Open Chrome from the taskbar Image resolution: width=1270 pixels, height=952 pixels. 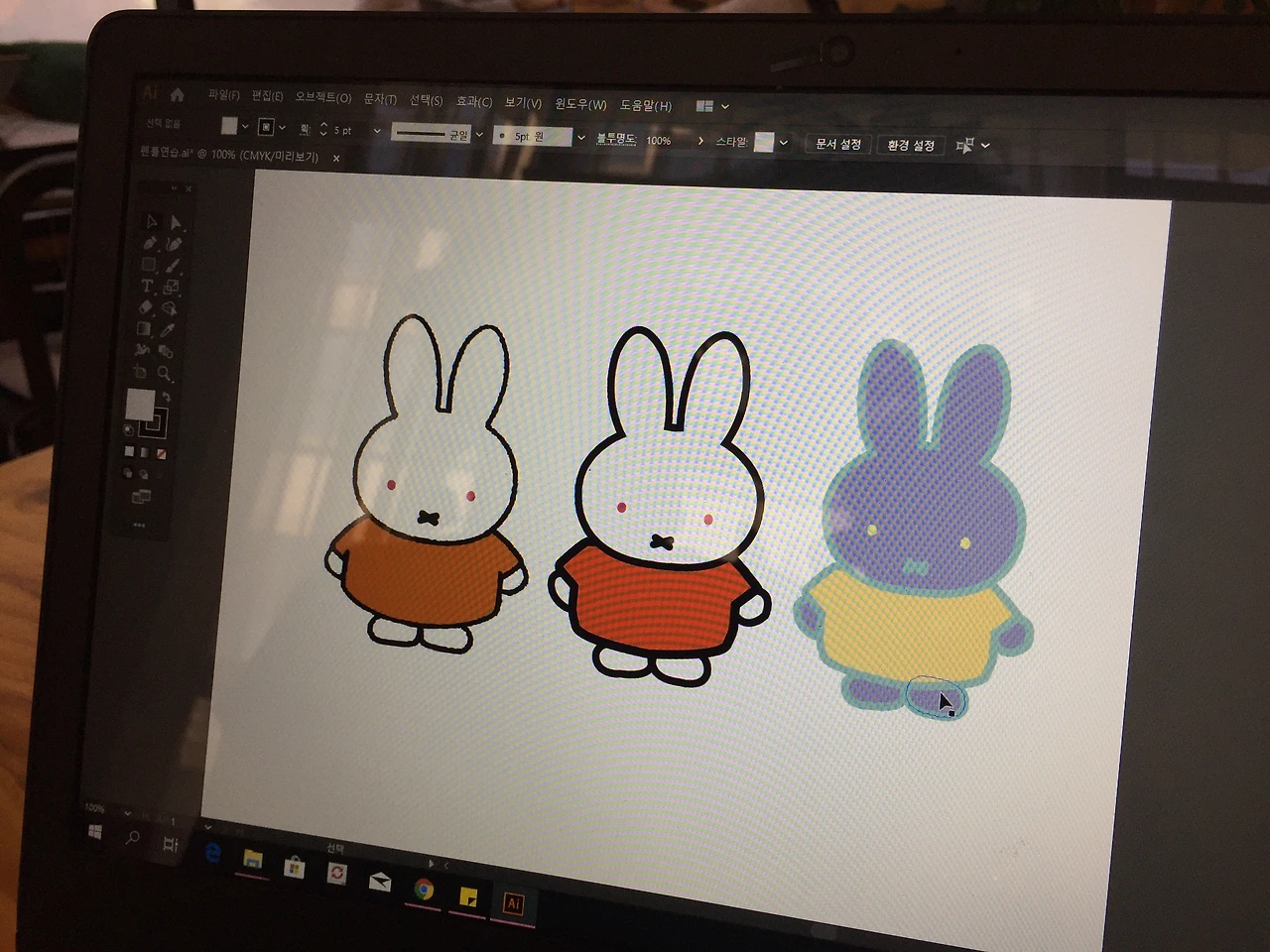424,889
